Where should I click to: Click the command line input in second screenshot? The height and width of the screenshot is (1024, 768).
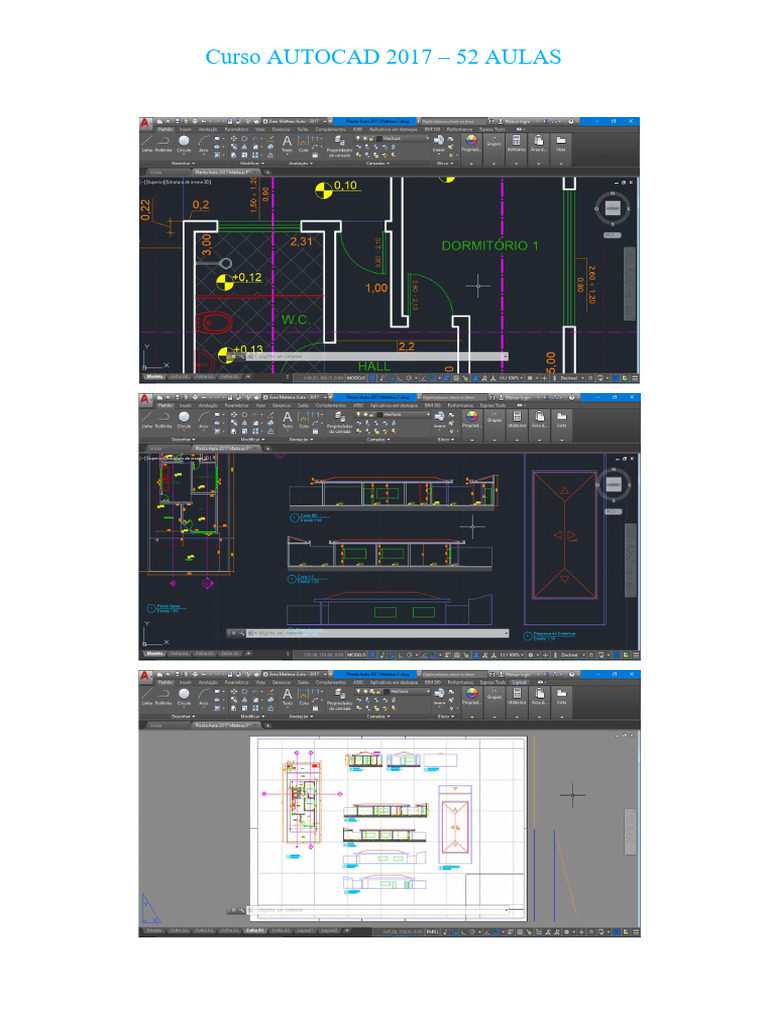377,633
